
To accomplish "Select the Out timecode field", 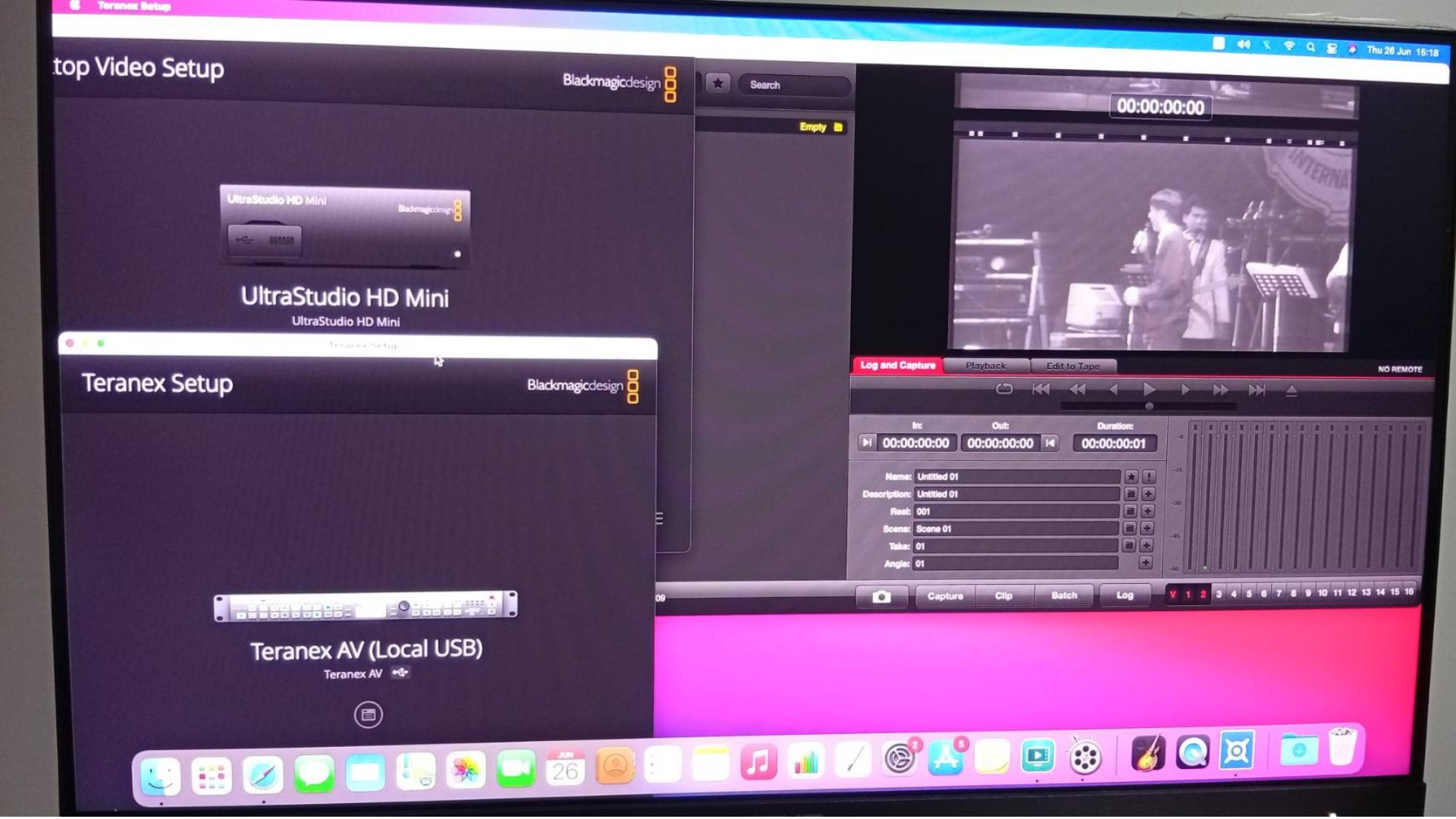I will click(x=1000, y=443).
